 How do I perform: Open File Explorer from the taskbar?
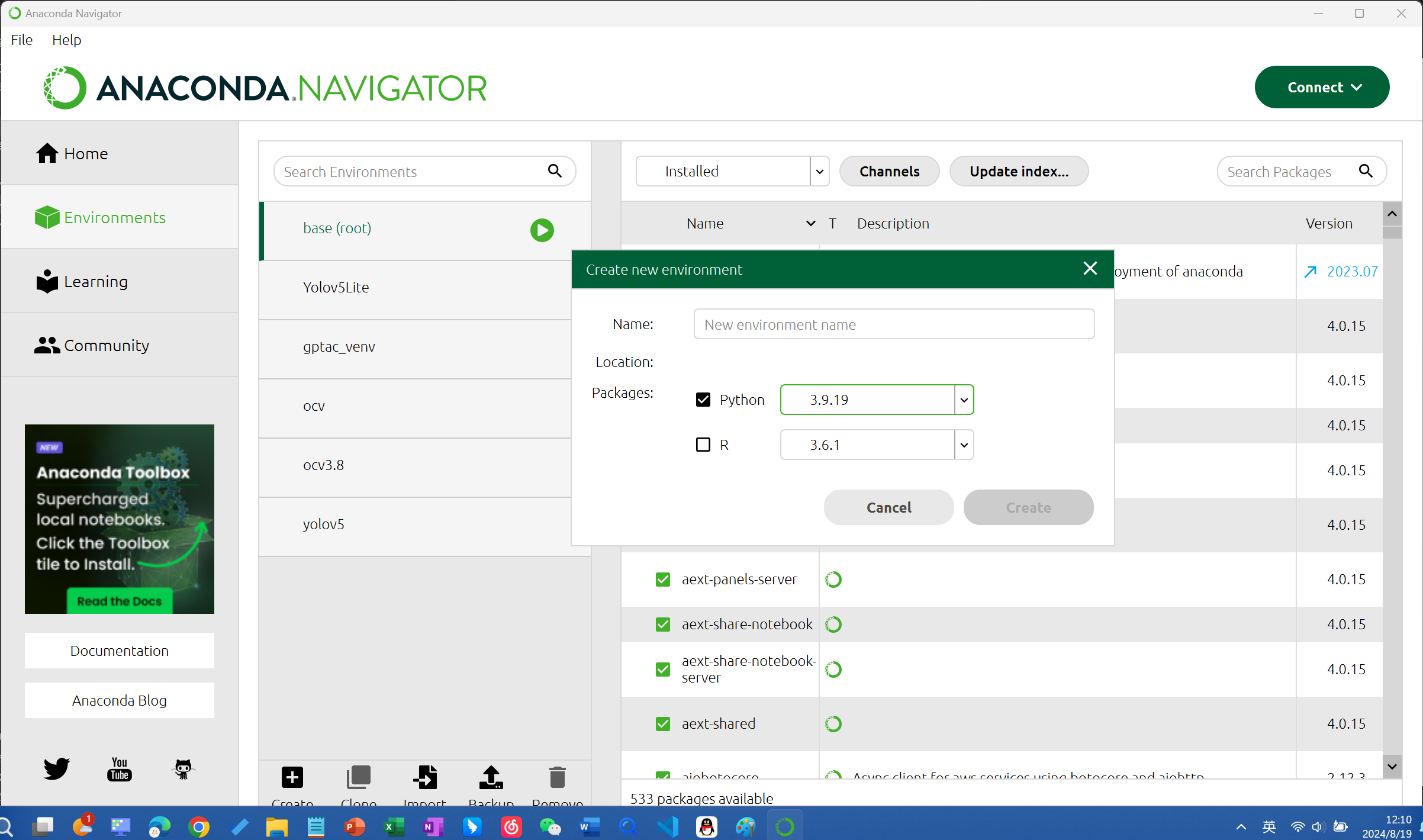point(277,826)
